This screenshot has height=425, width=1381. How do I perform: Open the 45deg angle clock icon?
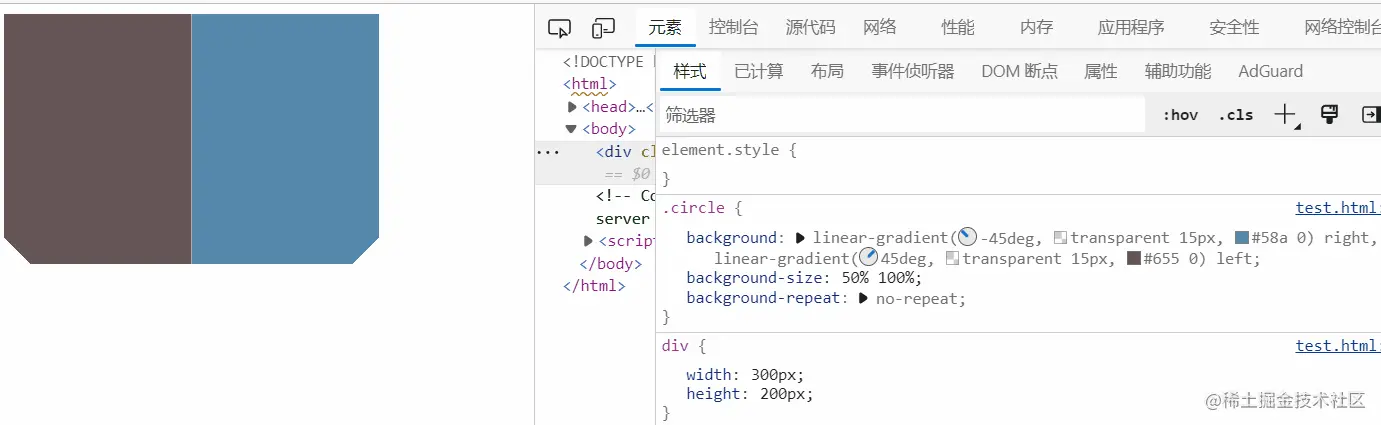(x=868, y=258)
